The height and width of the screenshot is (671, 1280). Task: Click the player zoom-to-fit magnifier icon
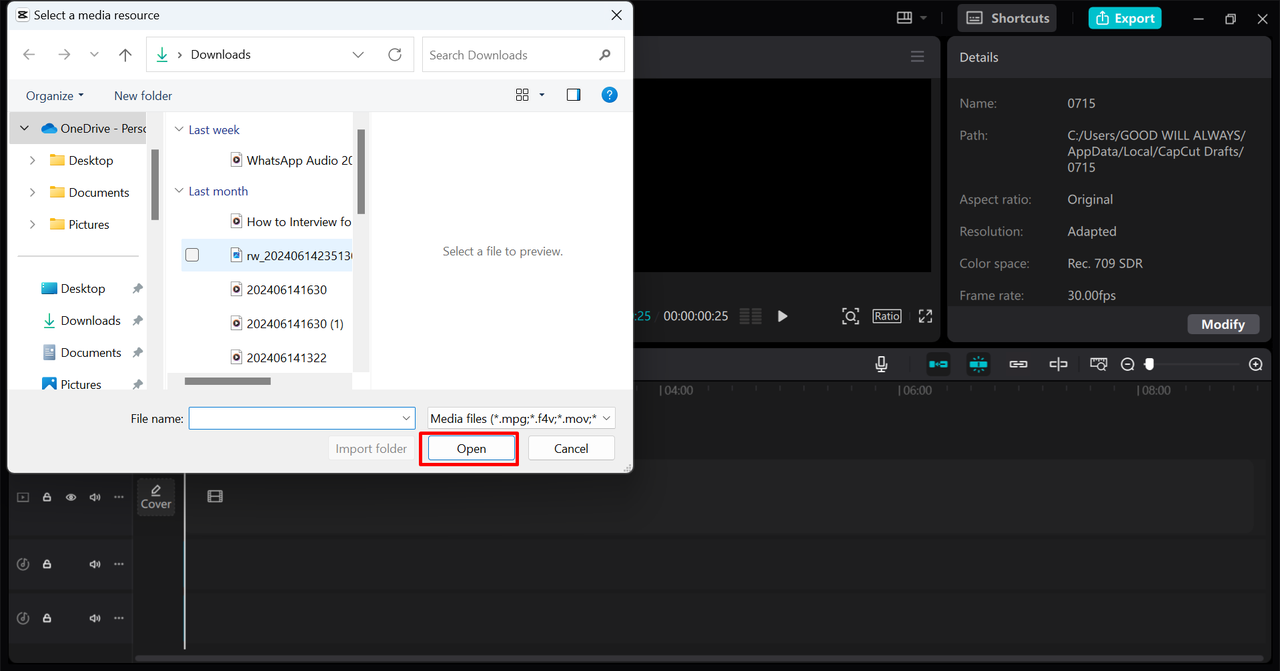coord(850,316)
